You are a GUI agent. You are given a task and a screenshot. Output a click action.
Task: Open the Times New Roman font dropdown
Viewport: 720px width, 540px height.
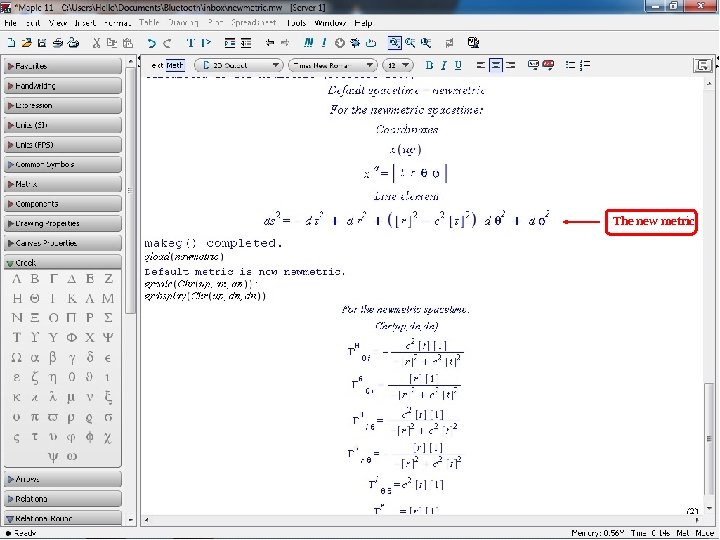tap(332, 65)
